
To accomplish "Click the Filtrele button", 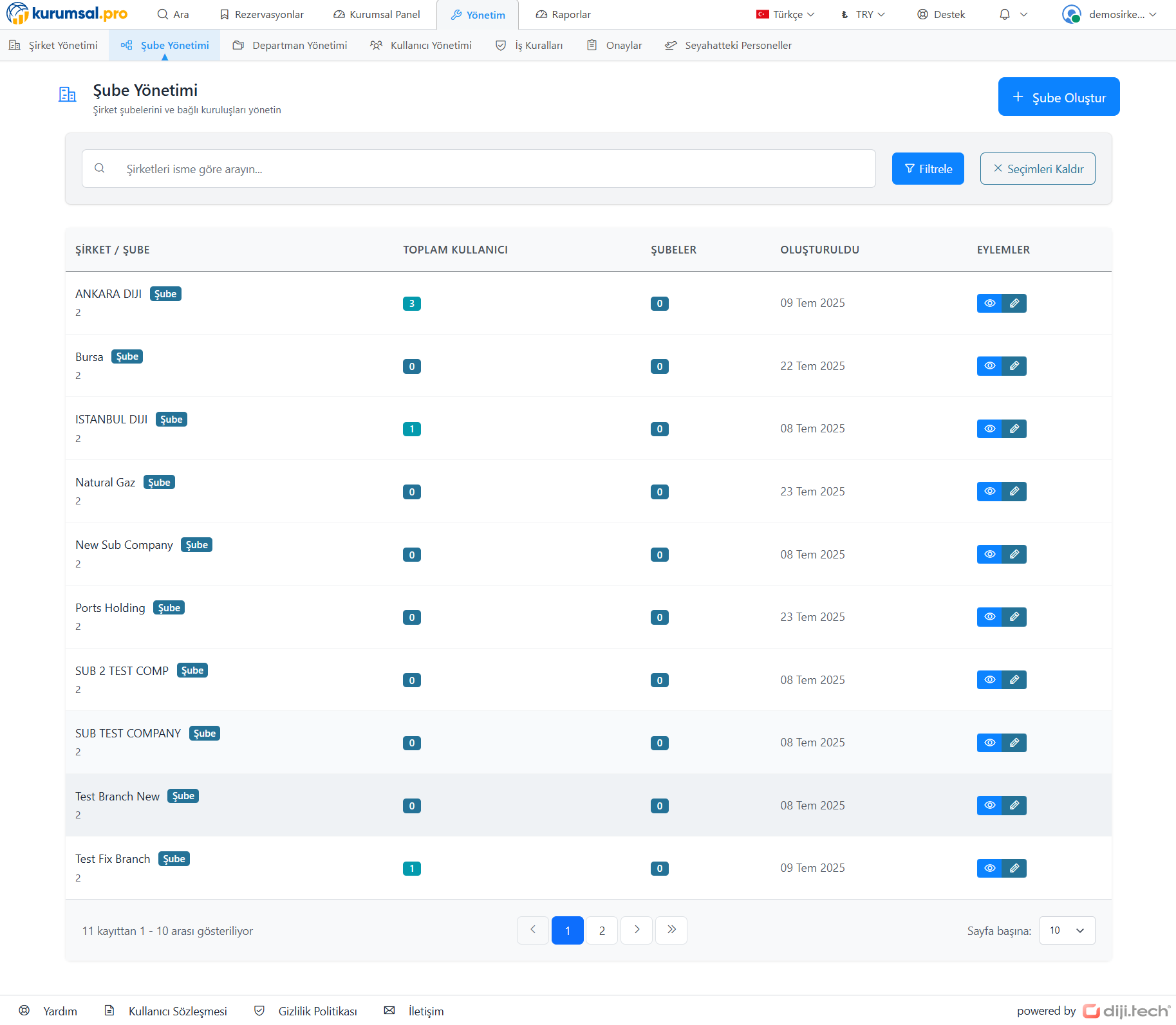I will pyautogui.click(x=928, y=169).
